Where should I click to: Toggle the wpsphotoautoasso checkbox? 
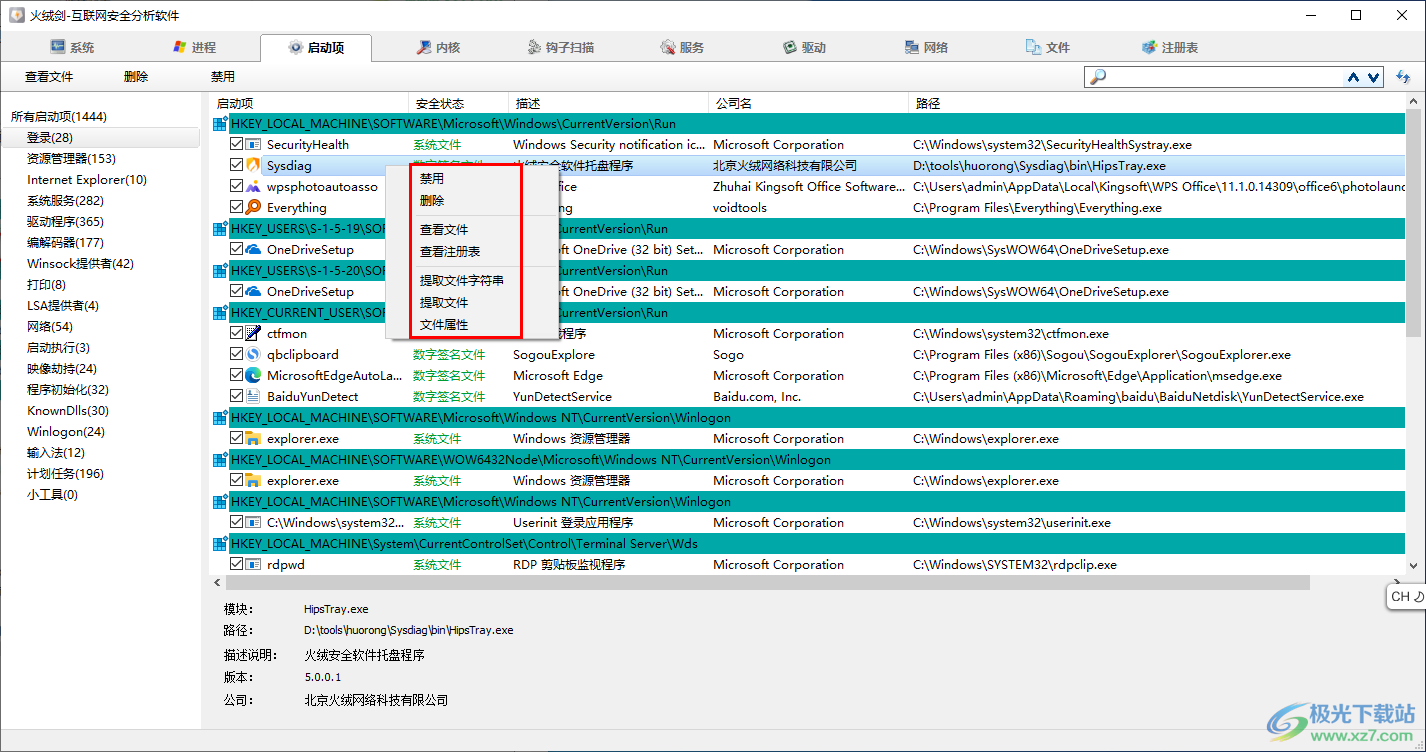236,186
